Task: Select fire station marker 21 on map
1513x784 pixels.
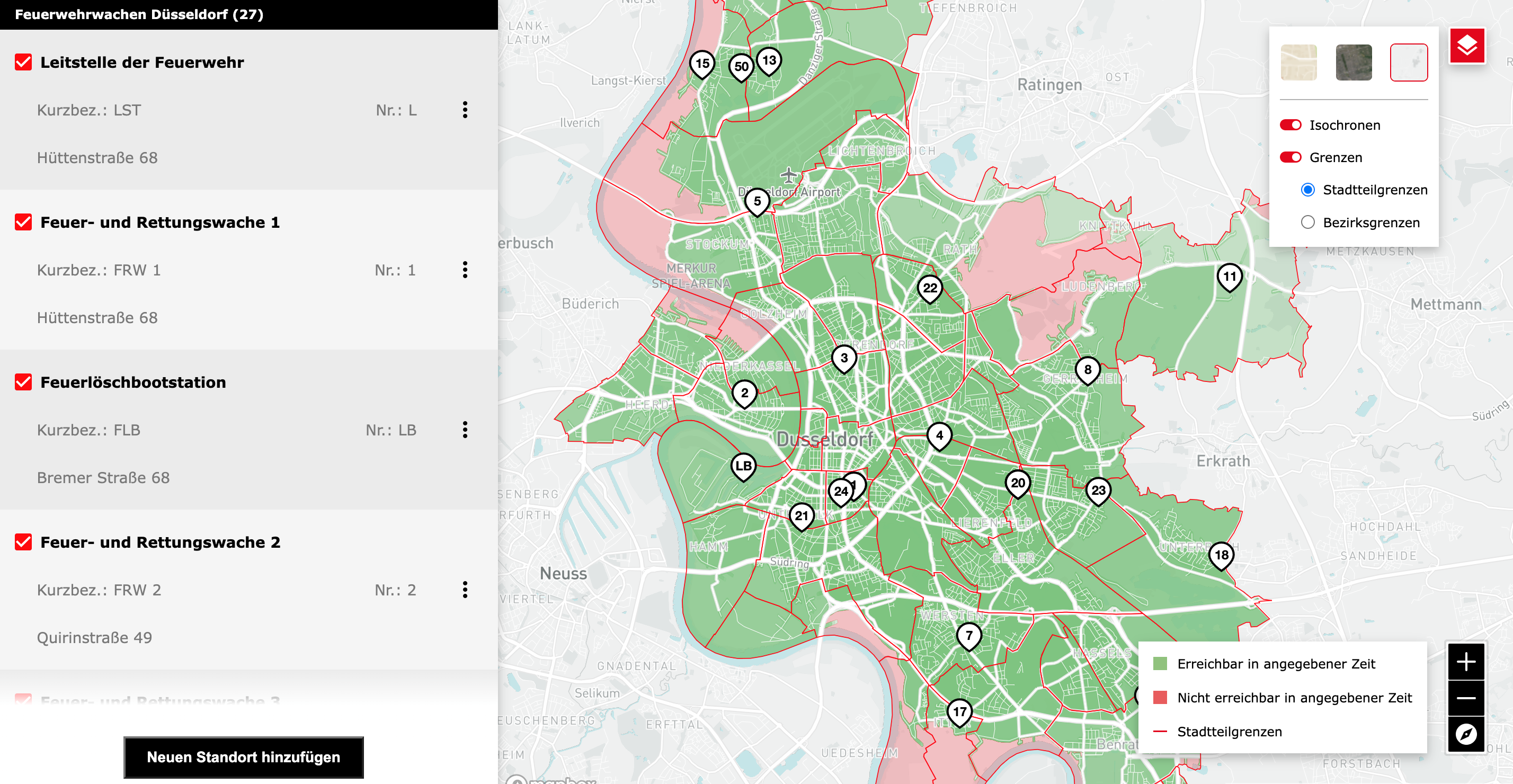Action: (802, 517)
